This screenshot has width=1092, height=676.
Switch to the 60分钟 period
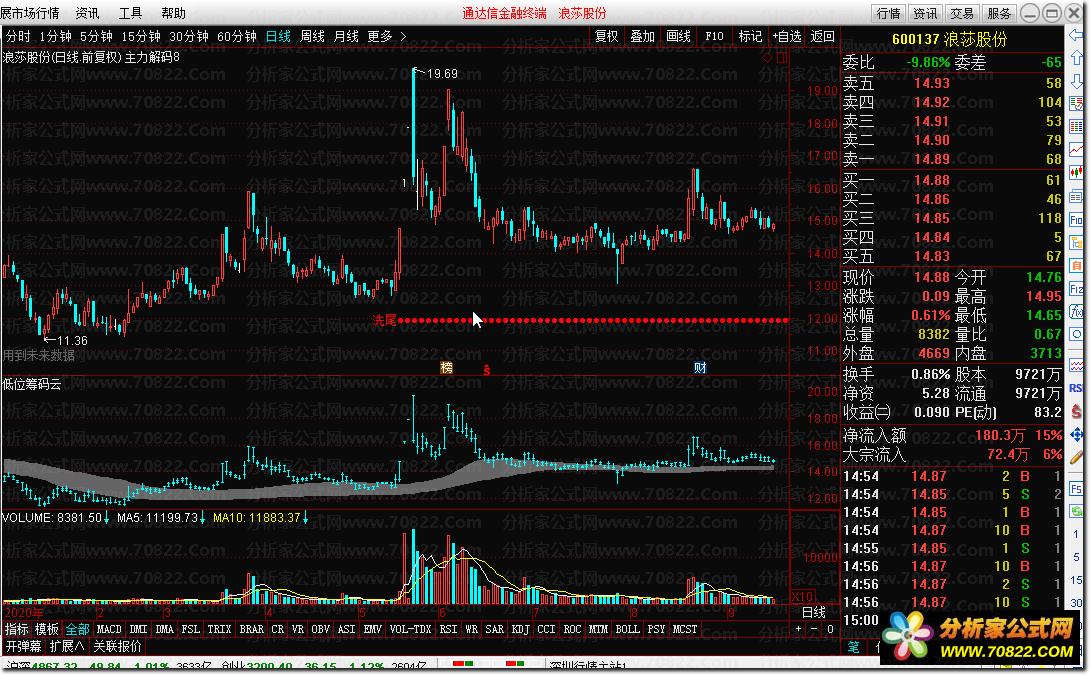point(237,36)
